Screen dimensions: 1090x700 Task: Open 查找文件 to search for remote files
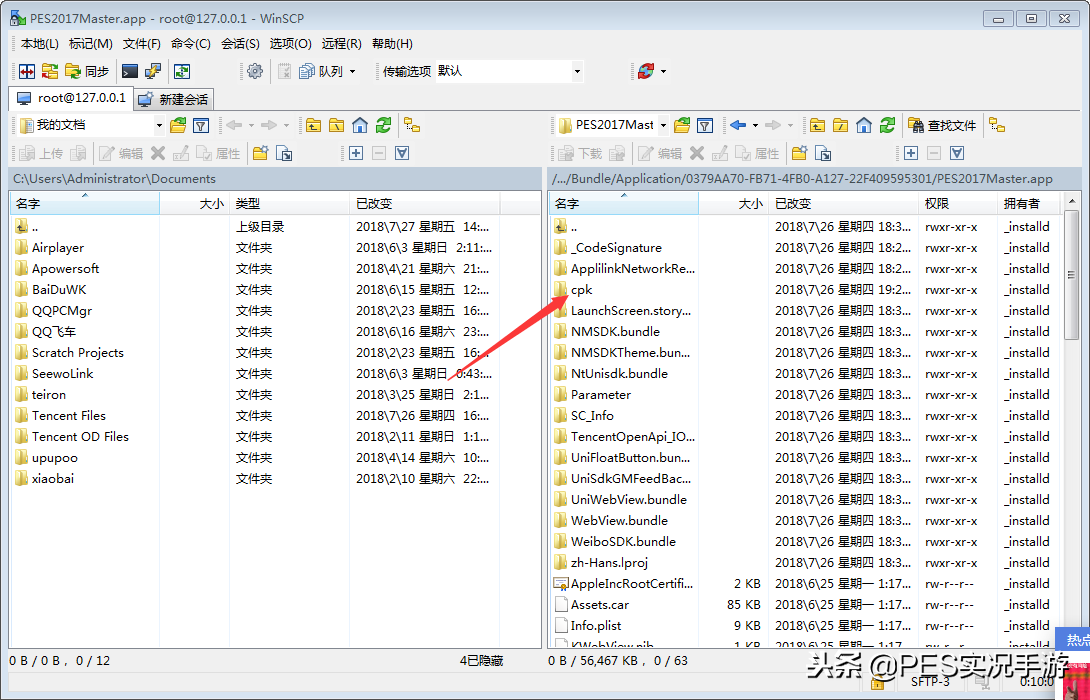point(944,127)
